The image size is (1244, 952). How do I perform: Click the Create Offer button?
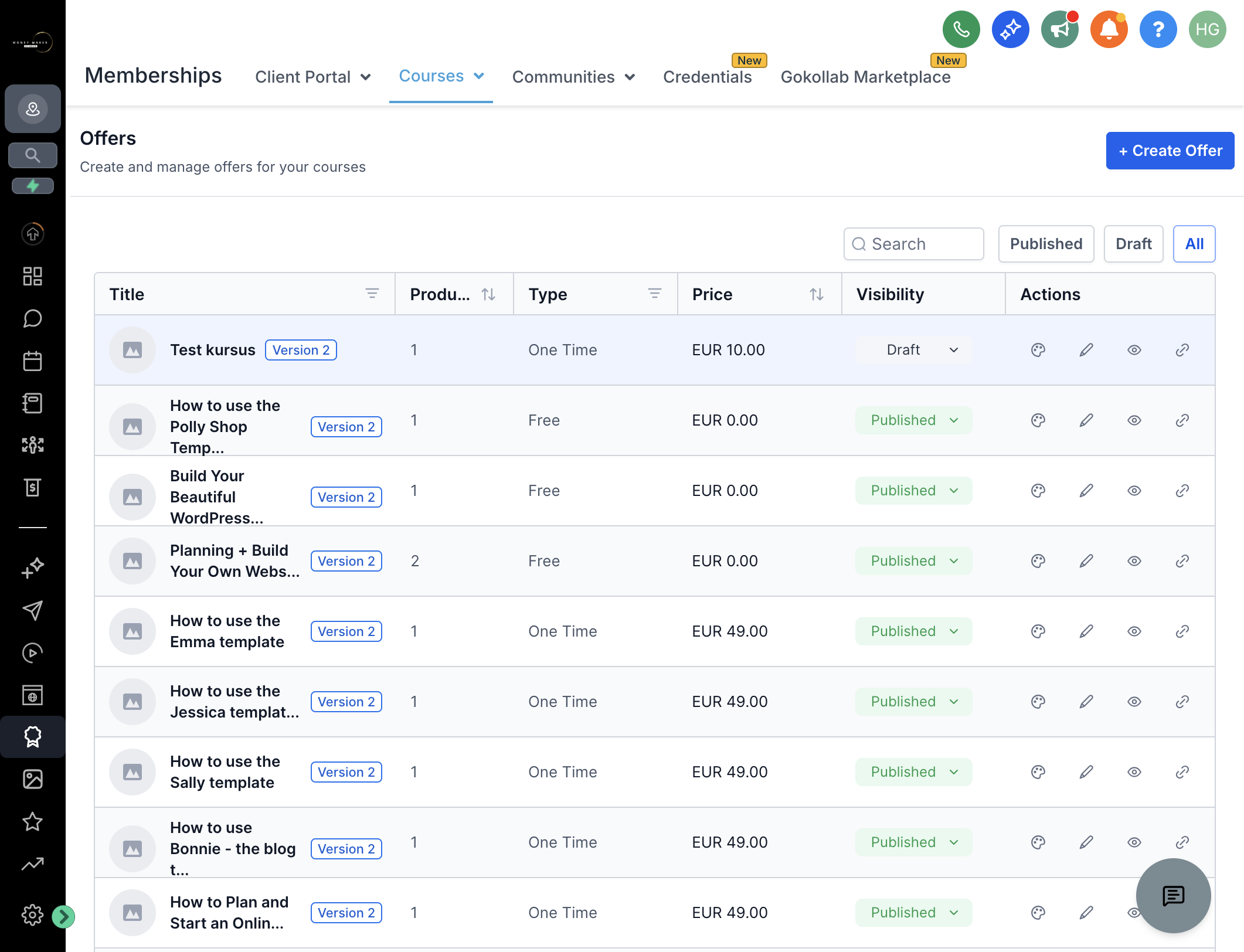coord(1170,151)
